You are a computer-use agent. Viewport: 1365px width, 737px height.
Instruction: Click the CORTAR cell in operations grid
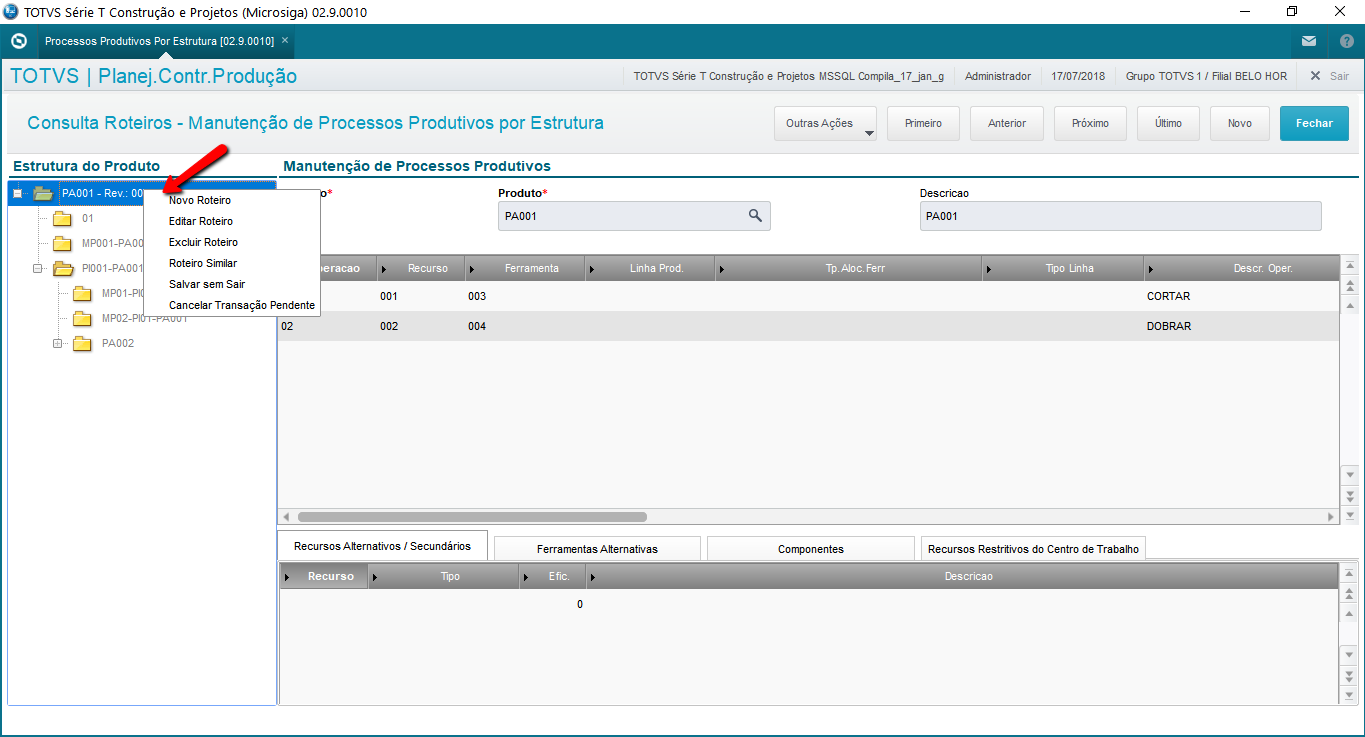click(1169, 296)
